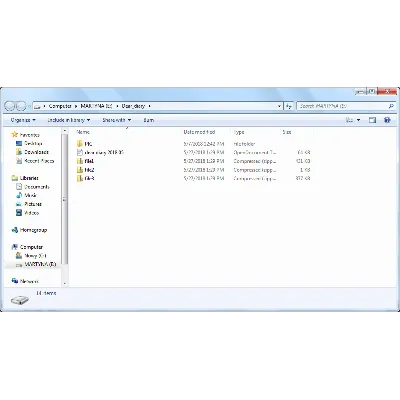
Task: Click the drive icon in the address bar
Action: (38, 106)
